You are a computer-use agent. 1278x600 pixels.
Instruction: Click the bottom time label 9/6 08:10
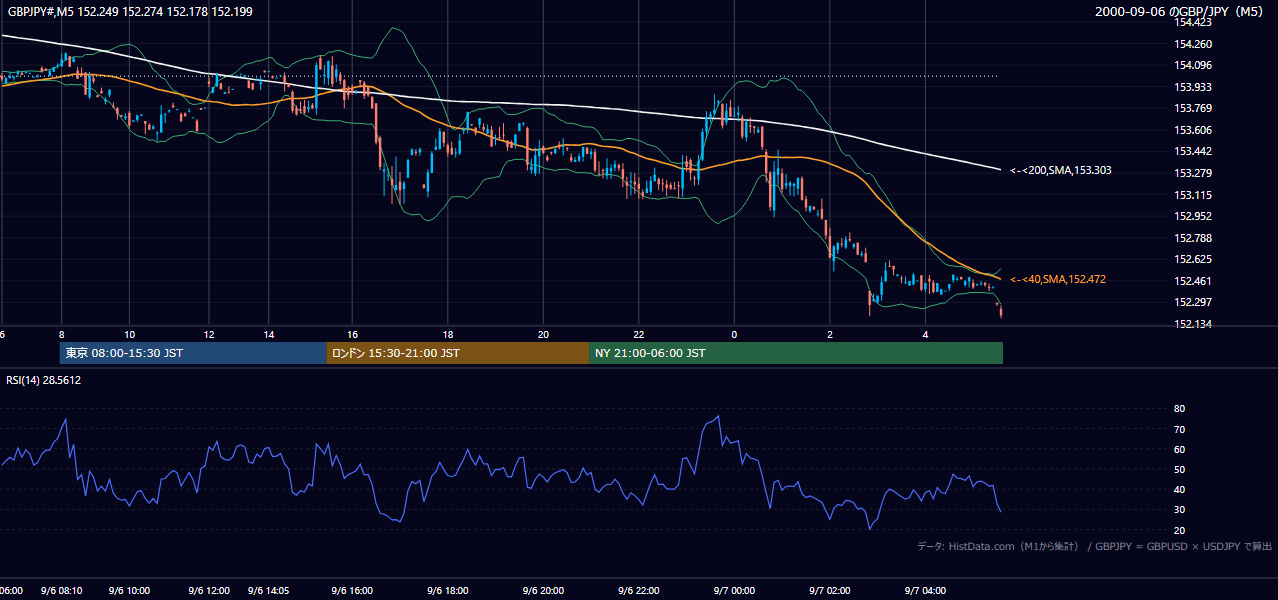[x=61, y=591]
